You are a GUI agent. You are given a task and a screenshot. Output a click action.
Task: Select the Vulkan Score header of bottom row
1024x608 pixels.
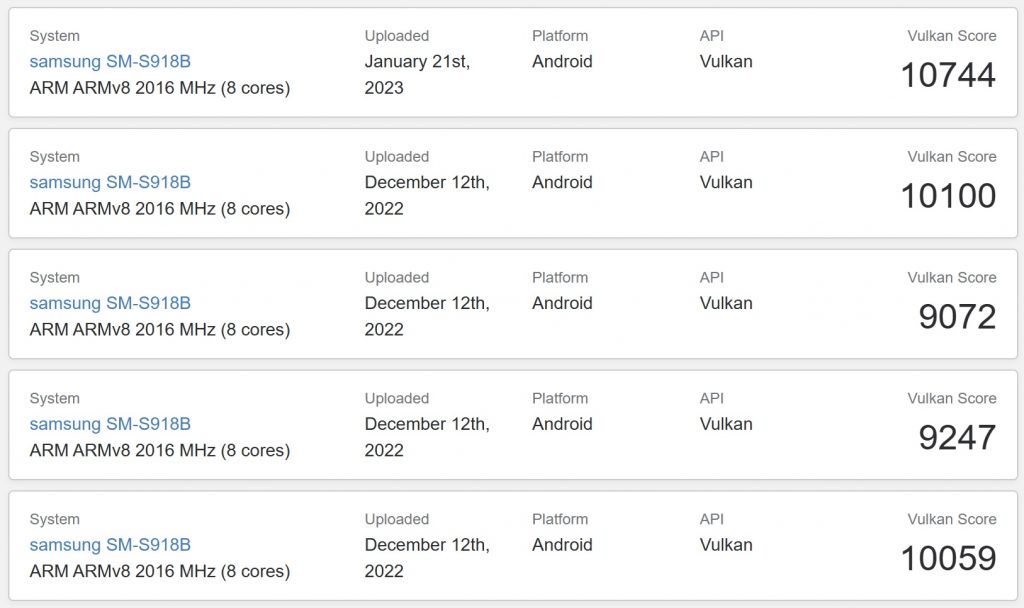point(951,519)
